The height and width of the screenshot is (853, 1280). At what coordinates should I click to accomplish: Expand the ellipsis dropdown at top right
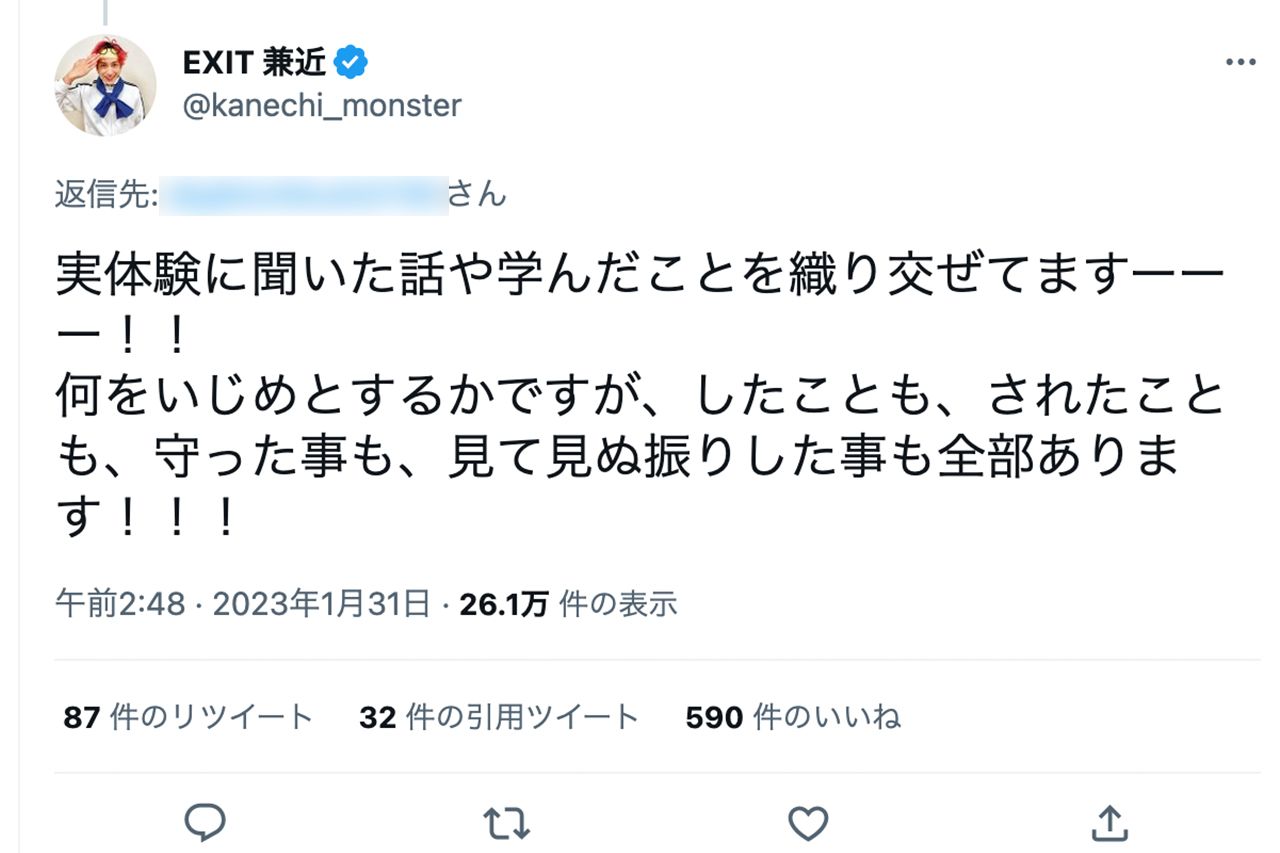pyautogui.click(x=1239, y=60)
